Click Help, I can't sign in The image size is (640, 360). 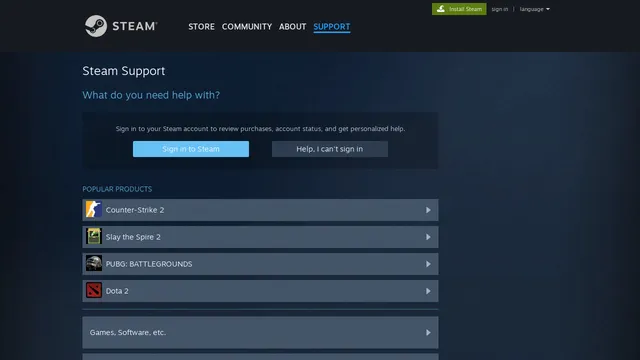point(329,149)
